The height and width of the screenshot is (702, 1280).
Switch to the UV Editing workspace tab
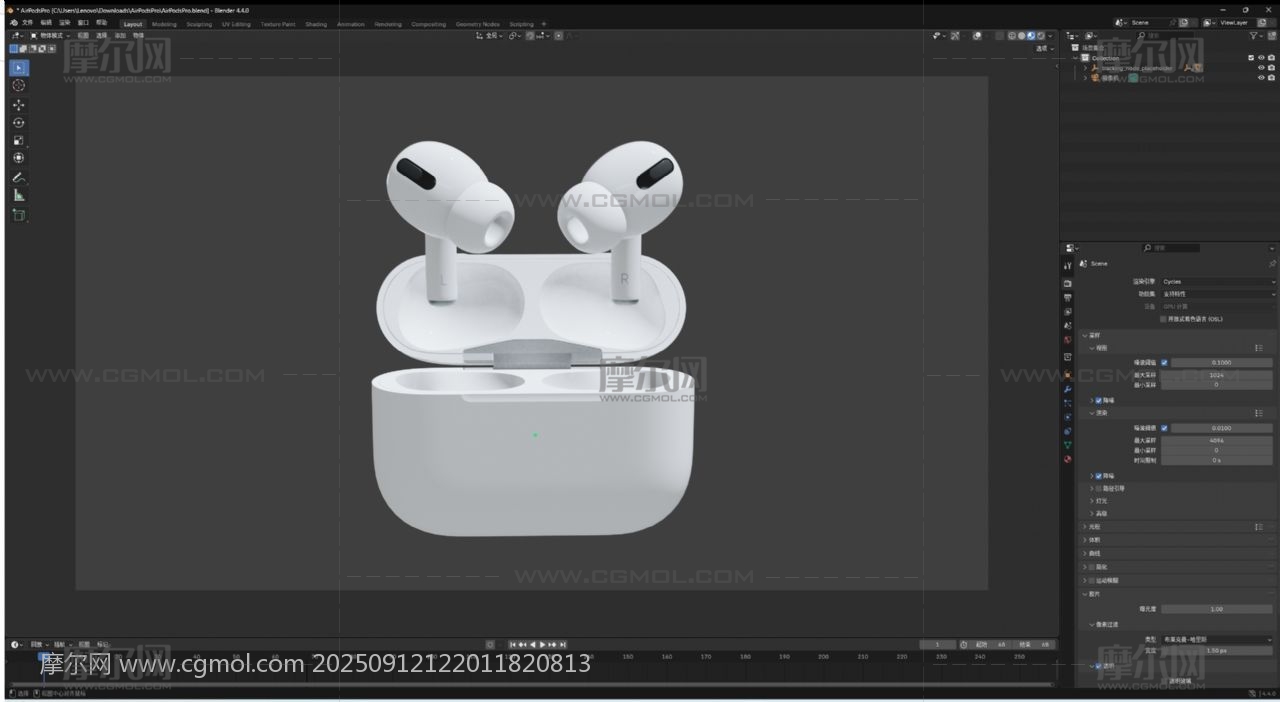(x=236, y=24)
